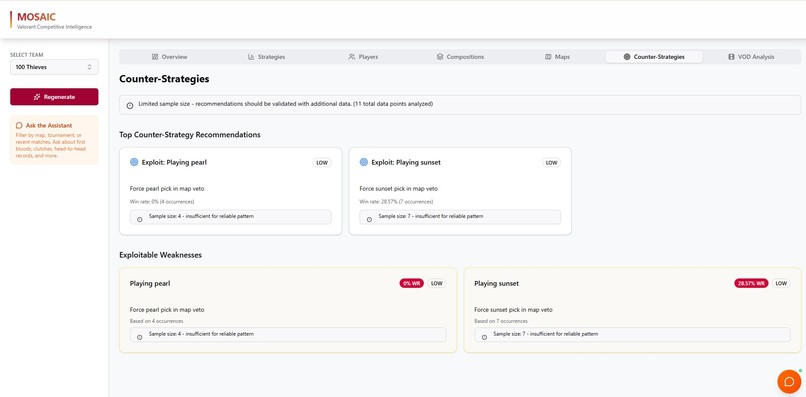This screenshot has width=806, height=397.
Task: Click the LOW badge on Playing sunset weakness
Action: [x=781, y=283]
